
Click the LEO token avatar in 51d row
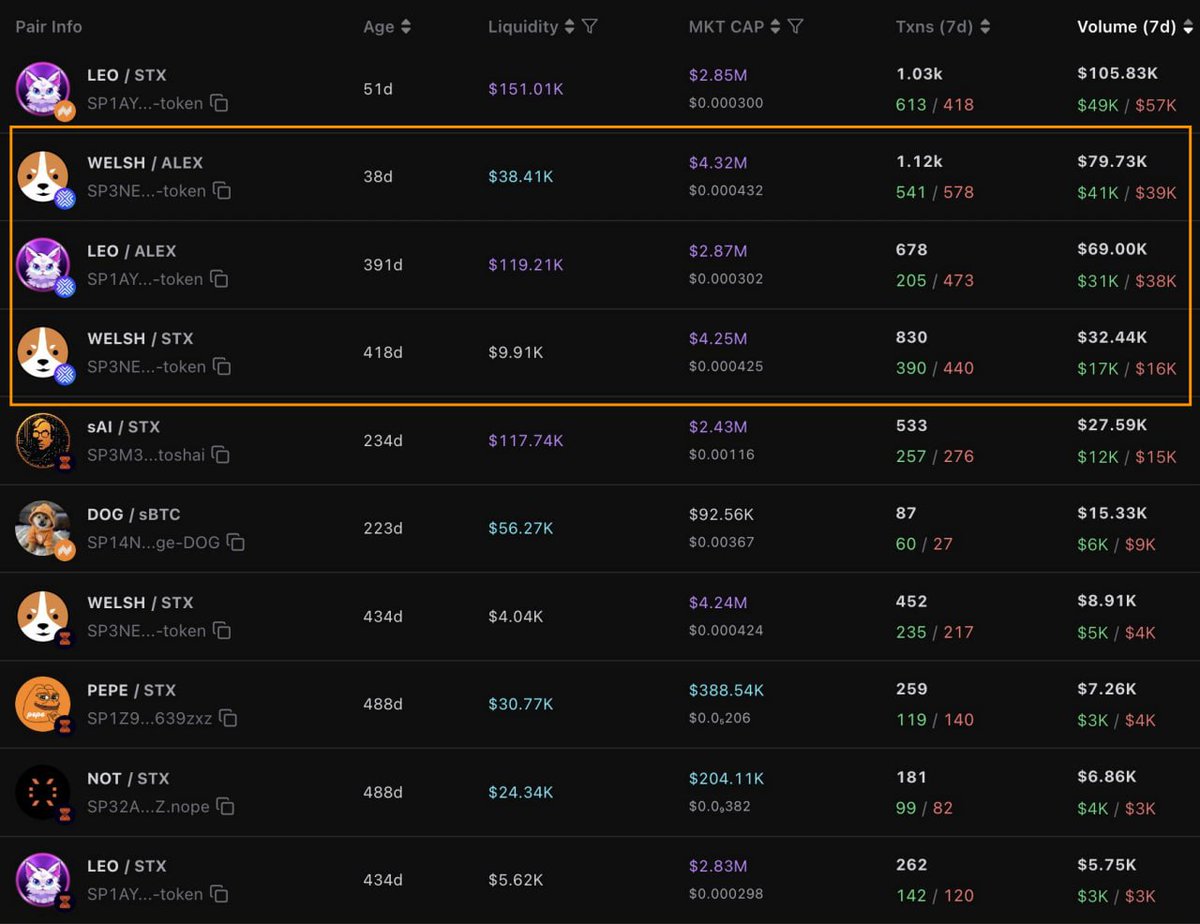point(43,89)
